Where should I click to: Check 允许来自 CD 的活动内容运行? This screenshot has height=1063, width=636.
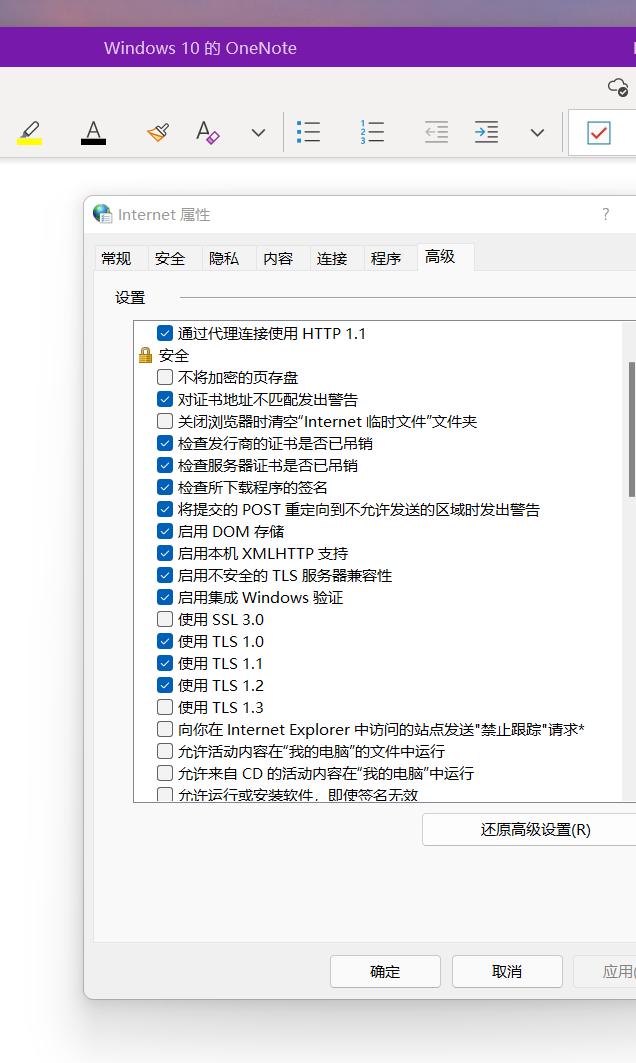tap(165, 774)
